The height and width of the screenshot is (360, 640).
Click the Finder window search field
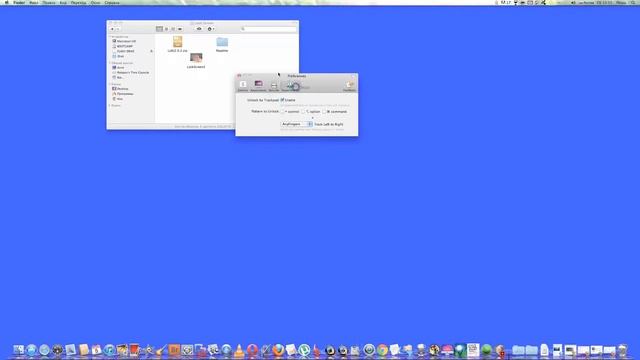[269, 29]
